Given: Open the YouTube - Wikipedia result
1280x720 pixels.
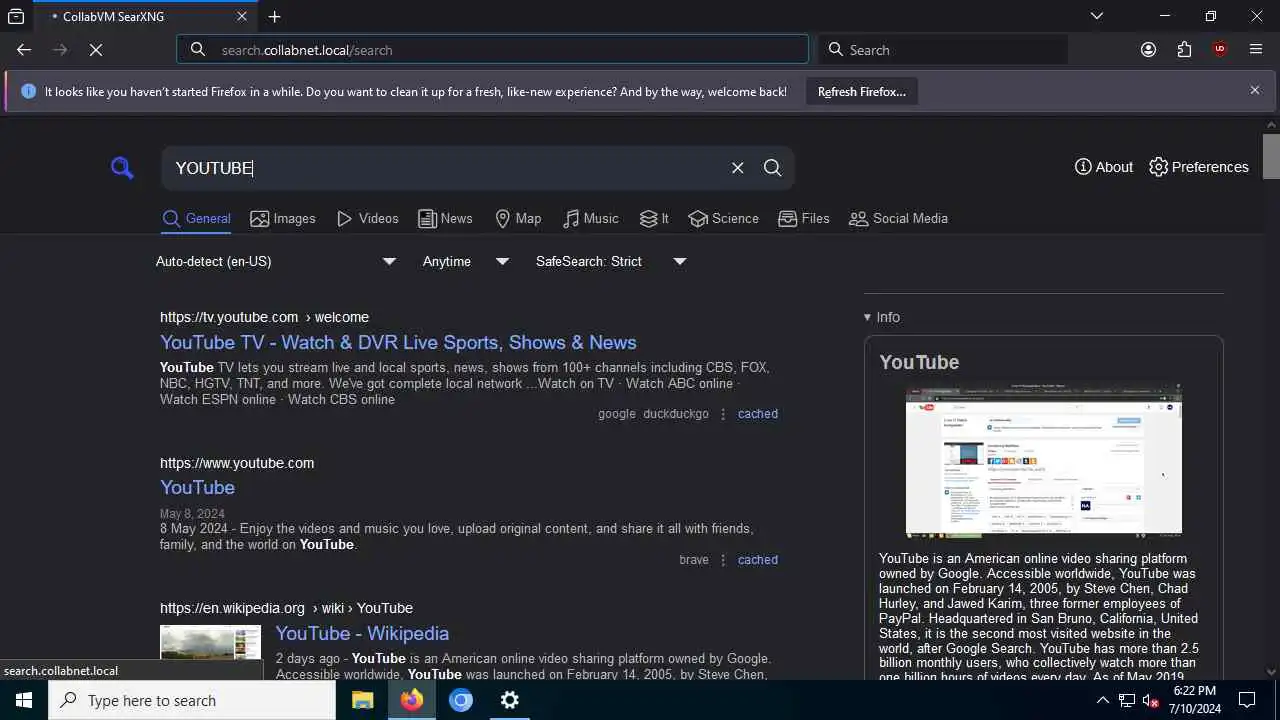Looking at the screenshot, I should coord(362,633).
